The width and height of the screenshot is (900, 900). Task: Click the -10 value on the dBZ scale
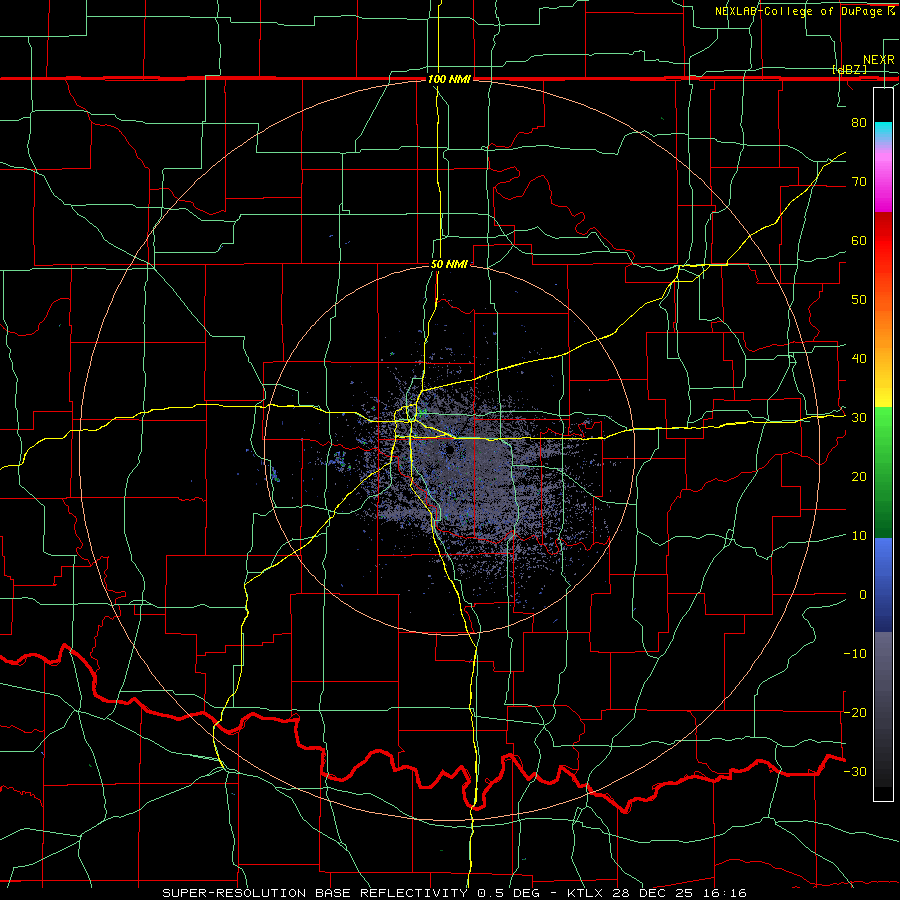(x=855, y=654)
